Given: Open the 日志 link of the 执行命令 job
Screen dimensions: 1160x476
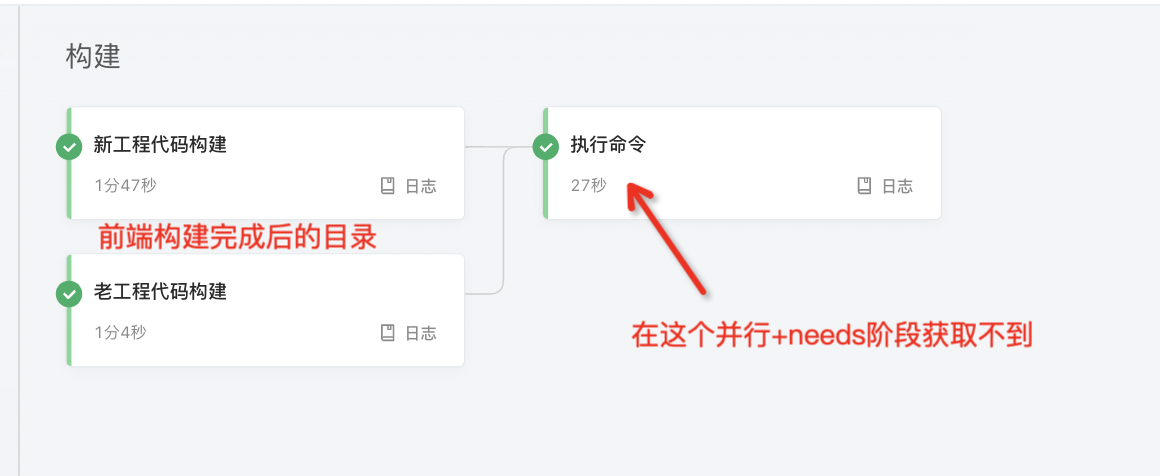Looking at the screenshot, I should coord(897,186).
